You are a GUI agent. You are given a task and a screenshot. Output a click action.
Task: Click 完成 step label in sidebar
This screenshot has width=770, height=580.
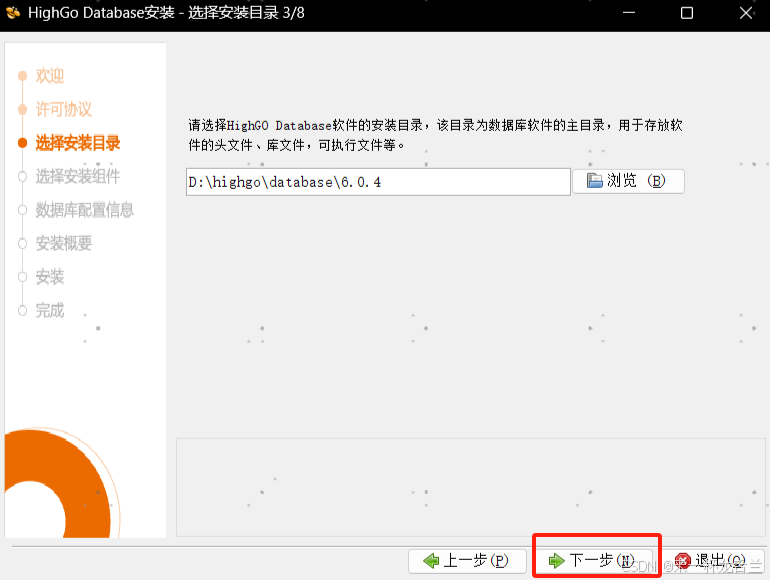coord(50,310)
